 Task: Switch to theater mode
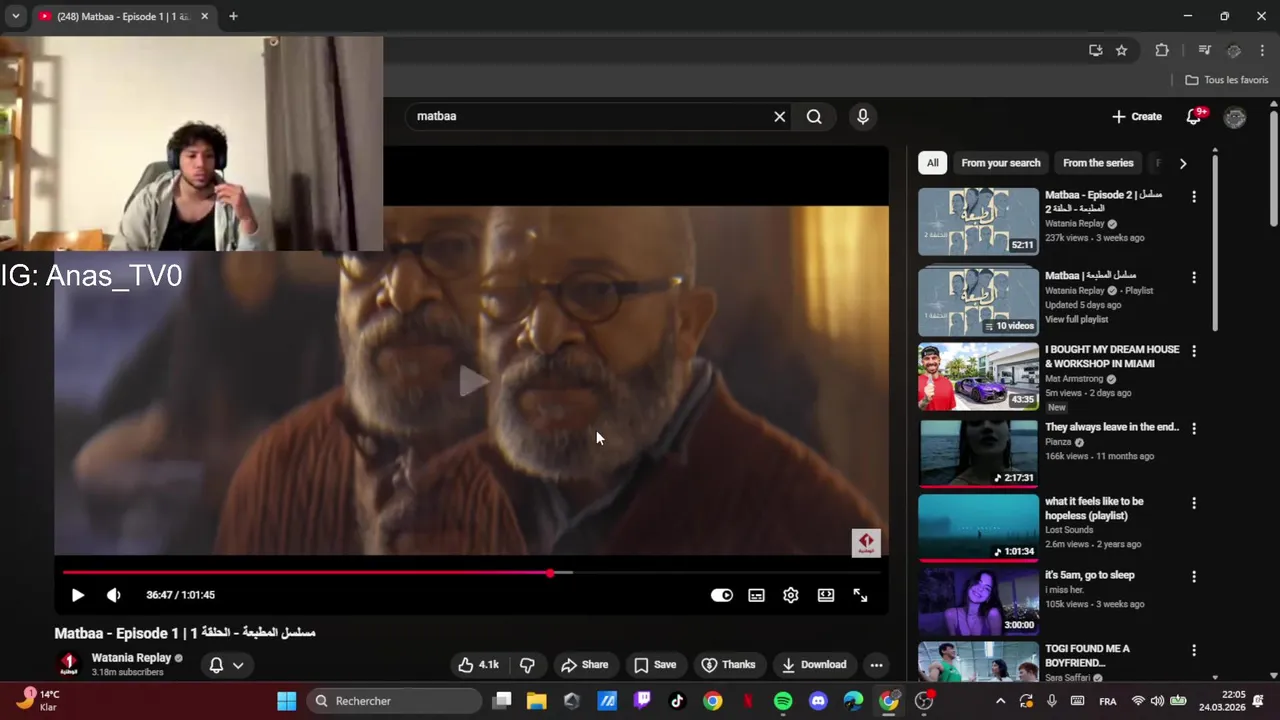826,595
